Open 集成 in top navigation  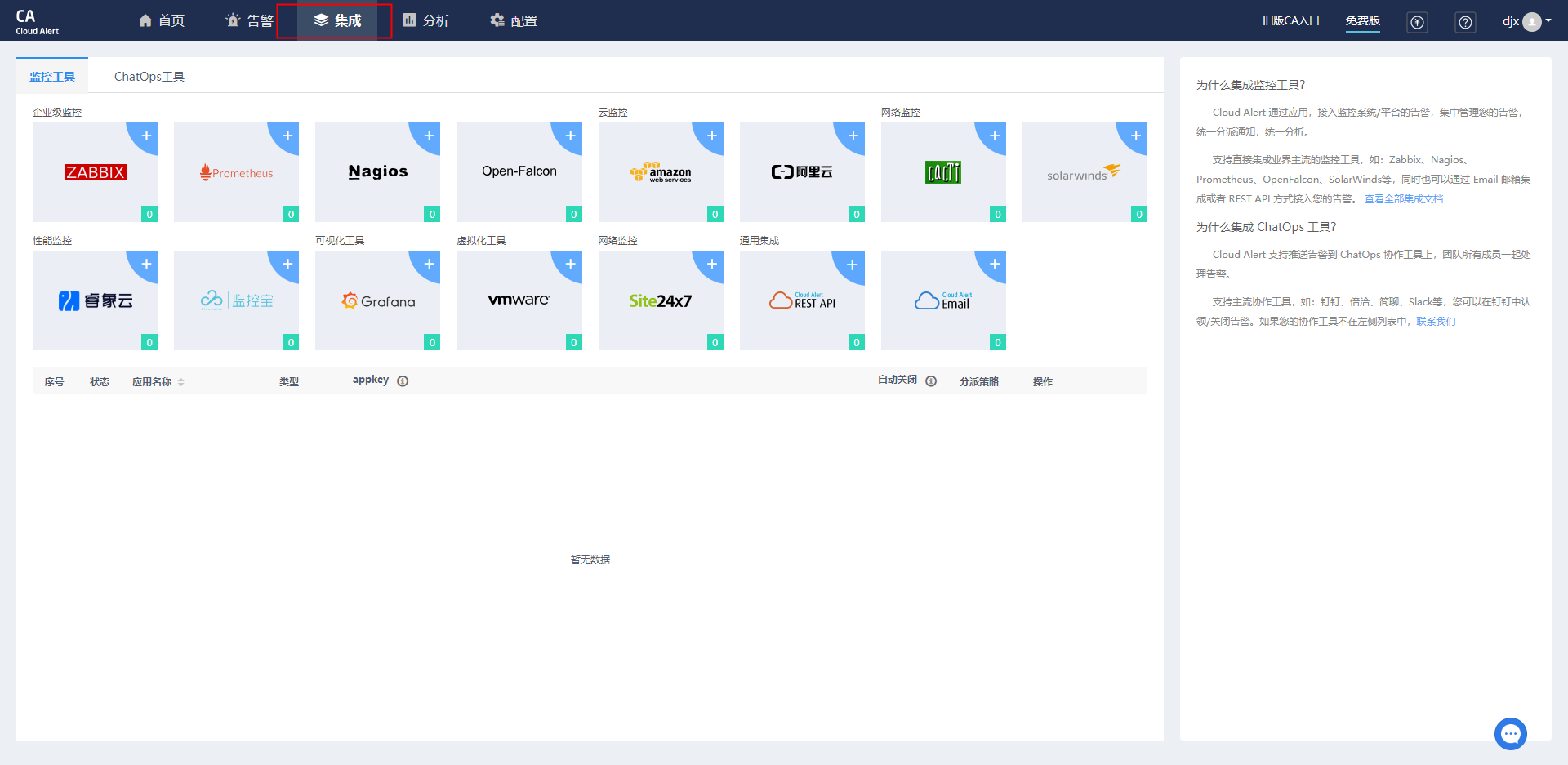click(338, 20)
